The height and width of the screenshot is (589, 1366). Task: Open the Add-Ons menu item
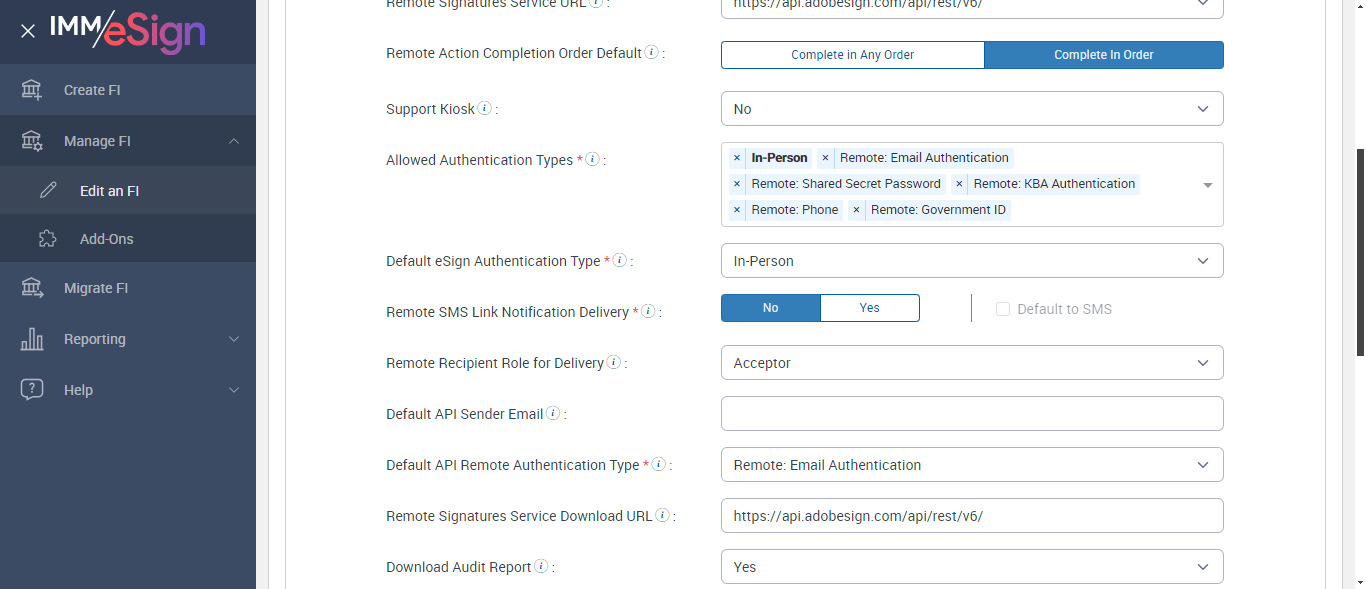pos(106,239)
